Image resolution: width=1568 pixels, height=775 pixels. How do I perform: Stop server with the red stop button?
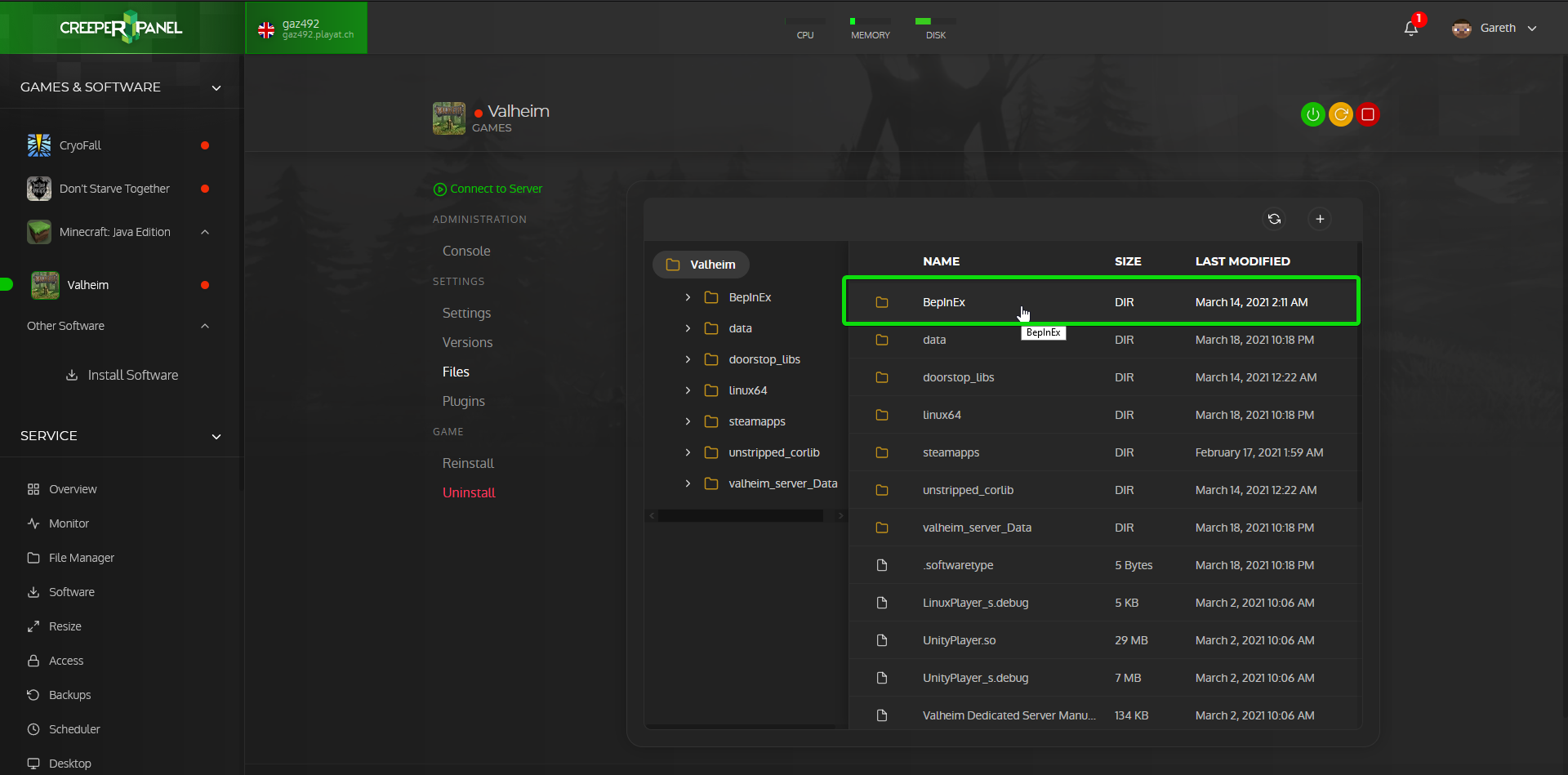(1368, 114)
